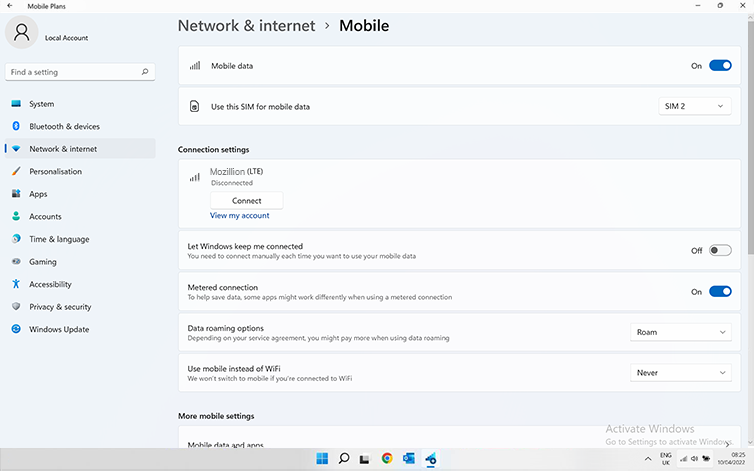Disable the Metered connection toggle
The height and width of the screenshot is (471, 754).
click(720, 292)
